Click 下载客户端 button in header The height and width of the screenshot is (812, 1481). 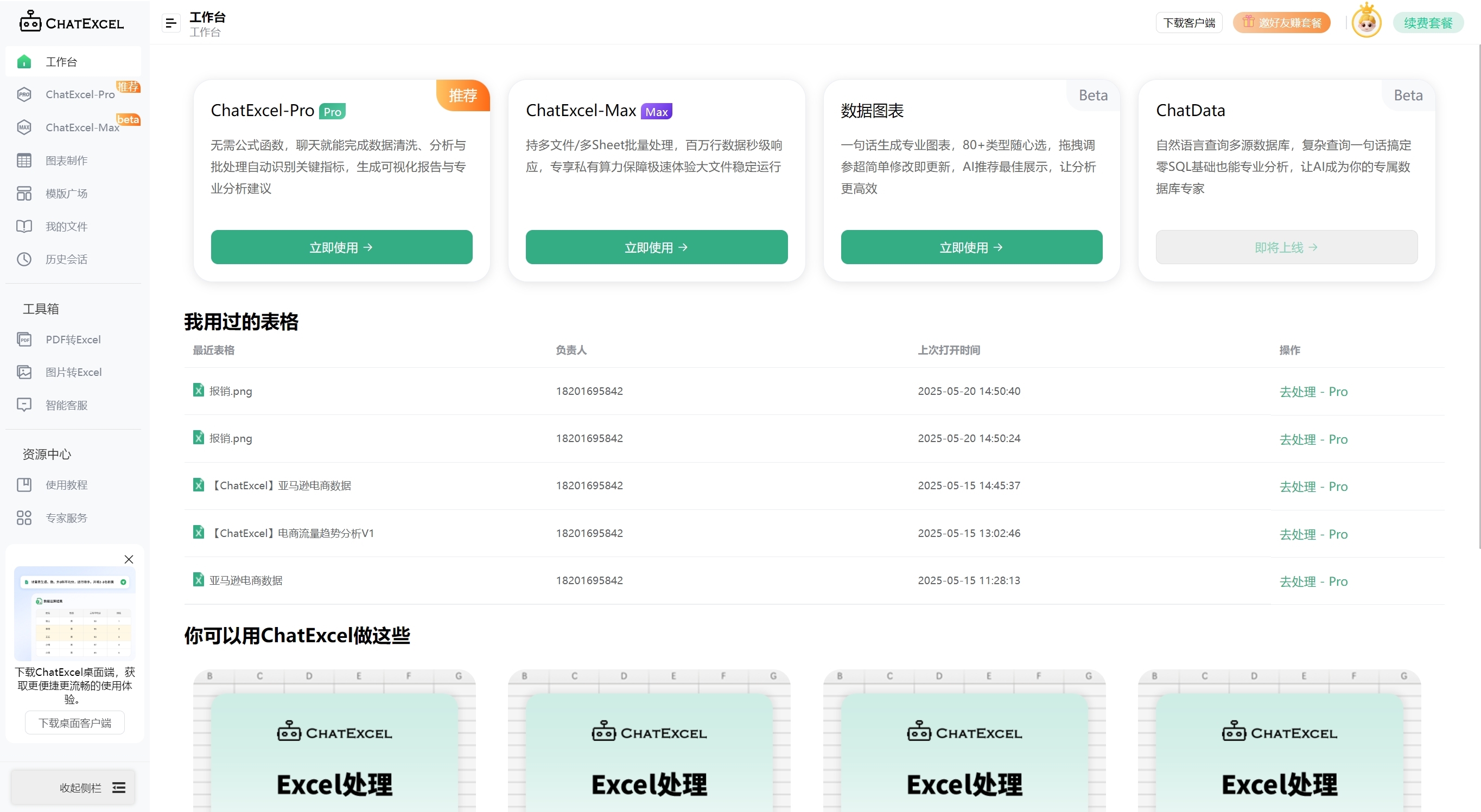[x=1189, y=23]
